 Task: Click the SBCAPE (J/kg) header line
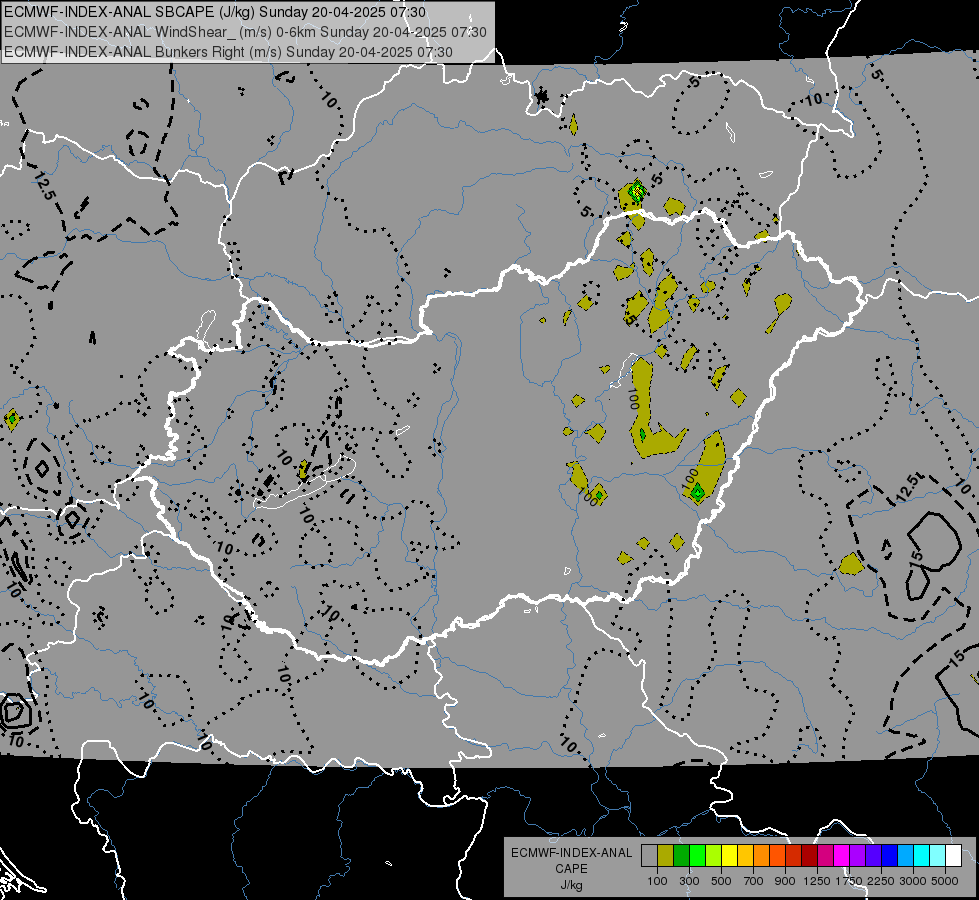point(215,12)
